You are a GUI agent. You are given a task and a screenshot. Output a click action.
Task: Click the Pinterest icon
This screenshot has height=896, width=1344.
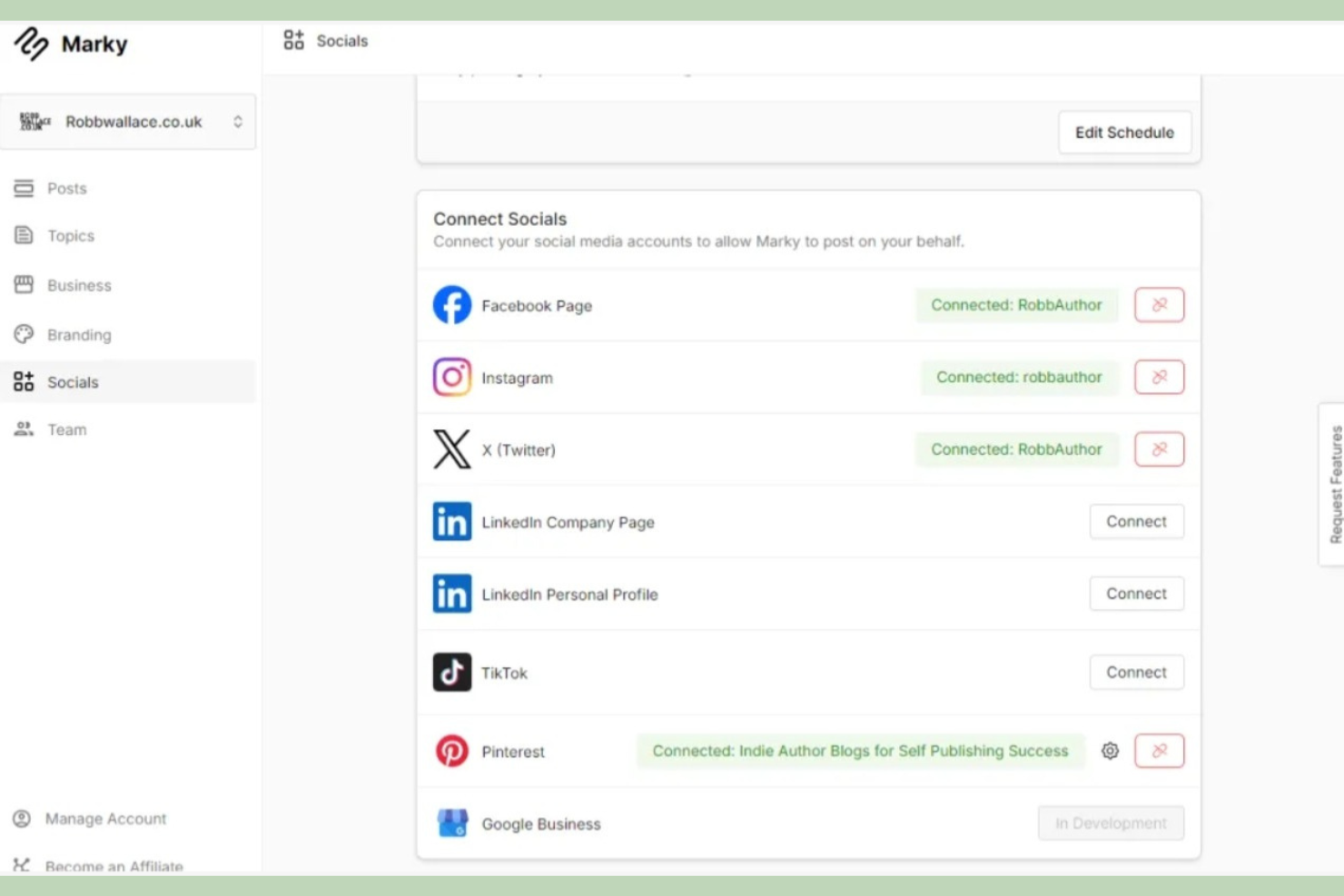[451, 751]
